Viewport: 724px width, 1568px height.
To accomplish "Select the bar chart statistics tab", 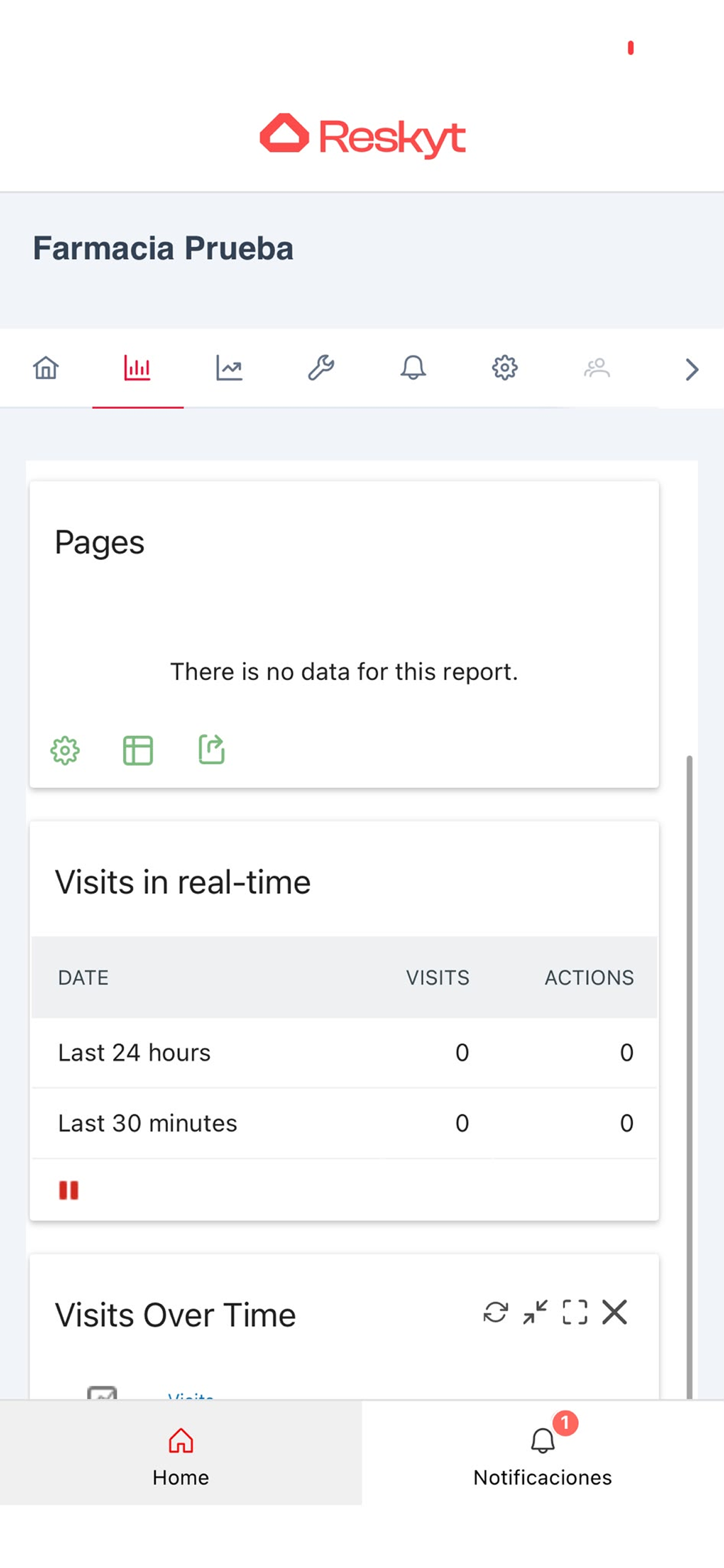I will point(138,368).
